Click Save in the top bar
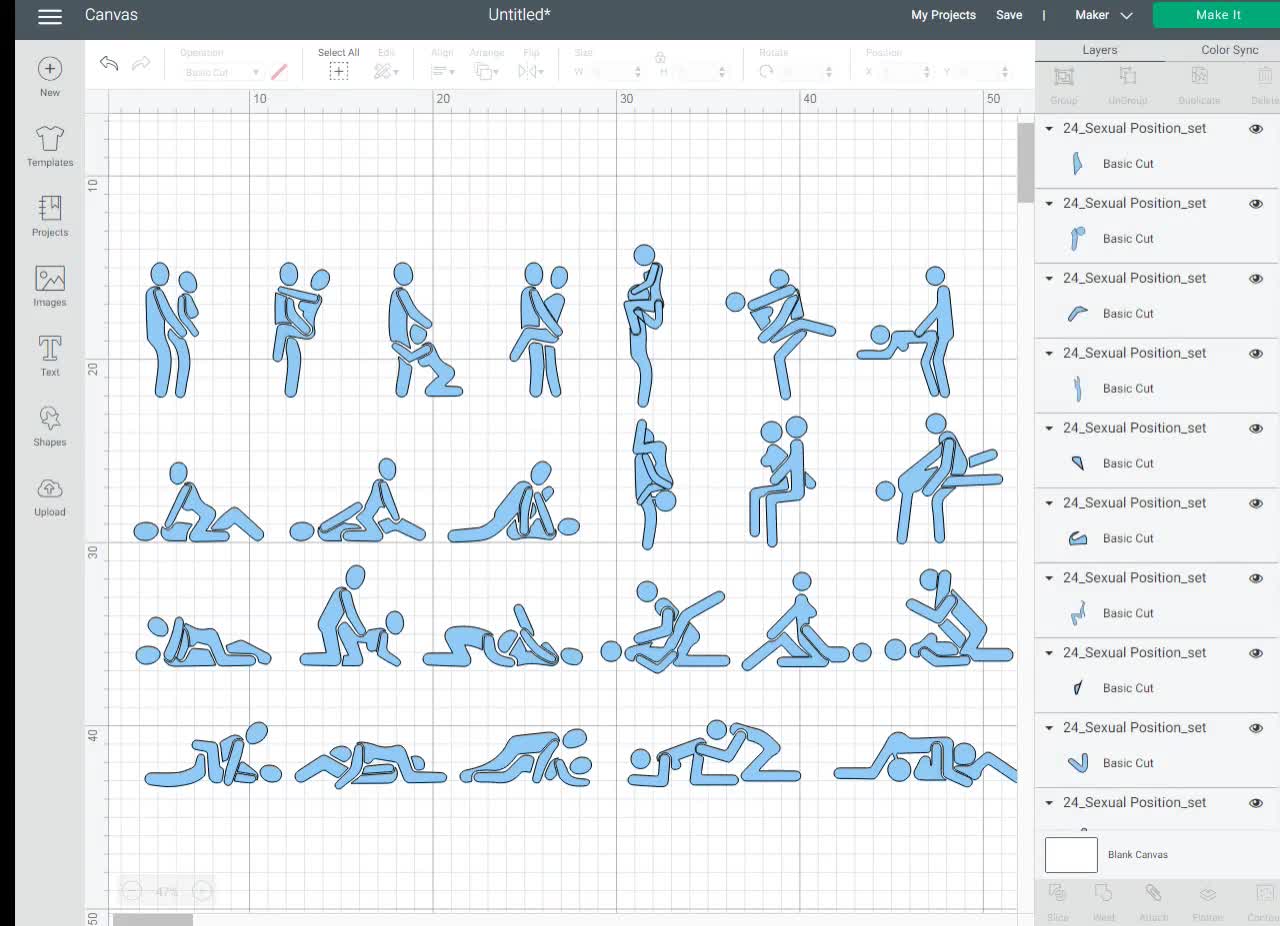Screen dimensions: 1280x926 click(1009, 15)
